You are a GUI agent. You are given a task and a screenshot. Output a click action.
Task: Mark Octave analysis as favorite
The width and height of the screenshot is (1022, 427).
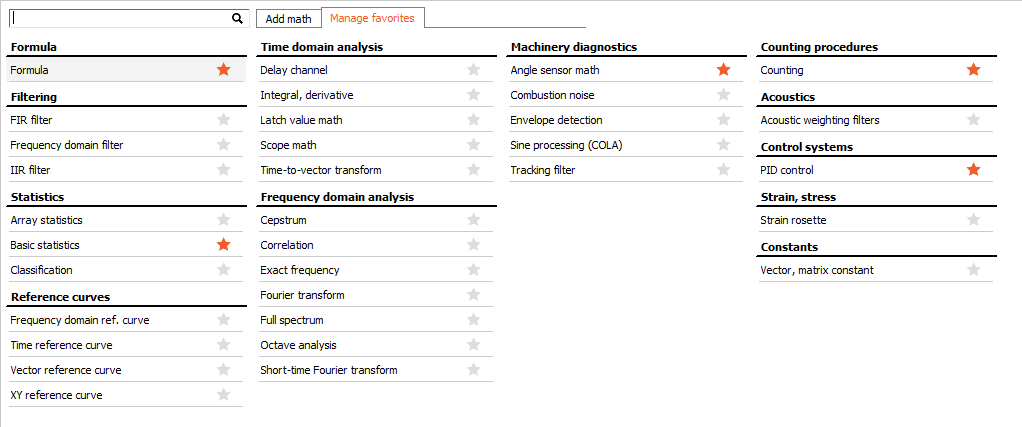click(474, 345)
